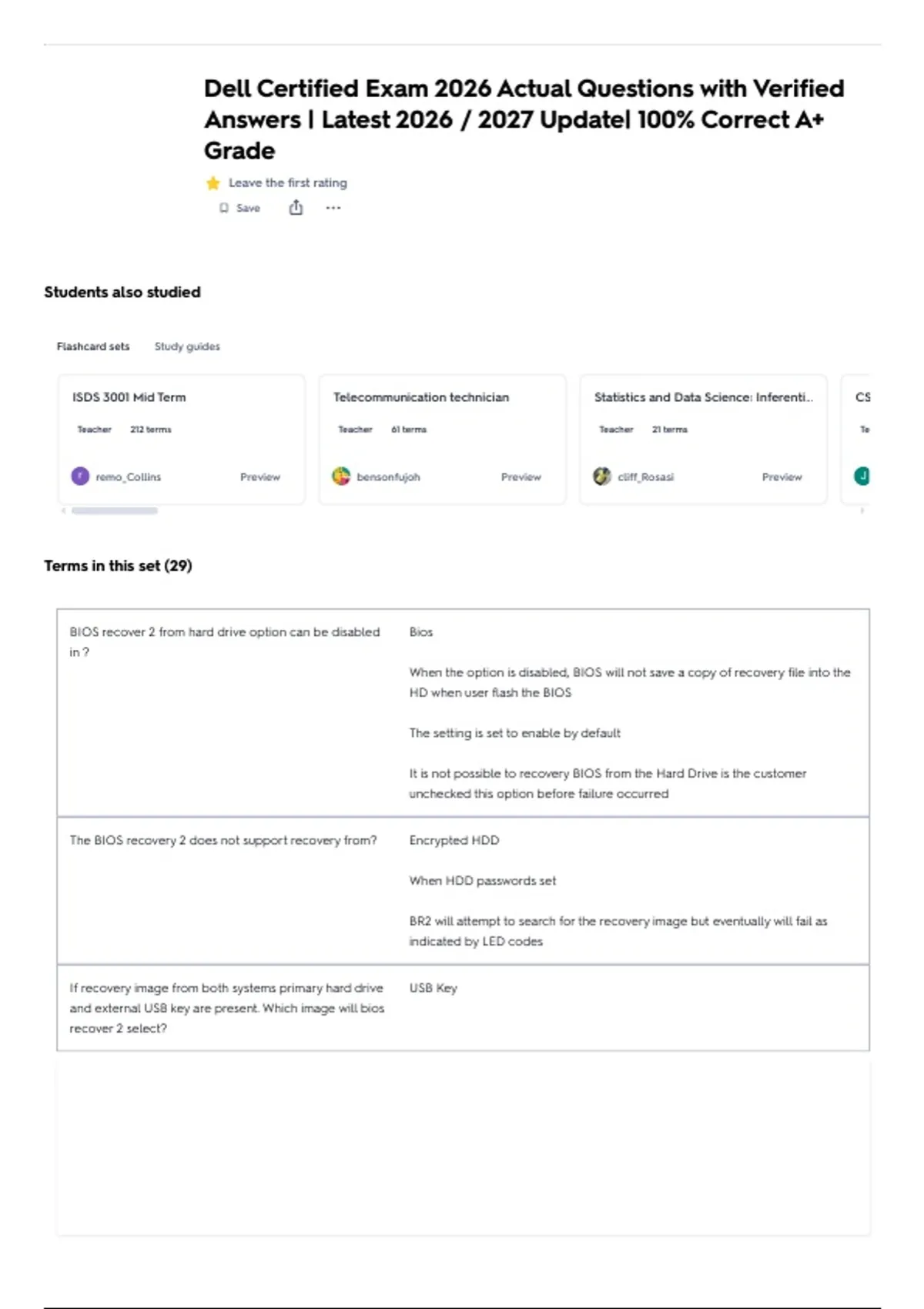Viewport: 924px width, 1309px height.
Task: Preview the Telecommunication technician set
Action: click(521, 477)
